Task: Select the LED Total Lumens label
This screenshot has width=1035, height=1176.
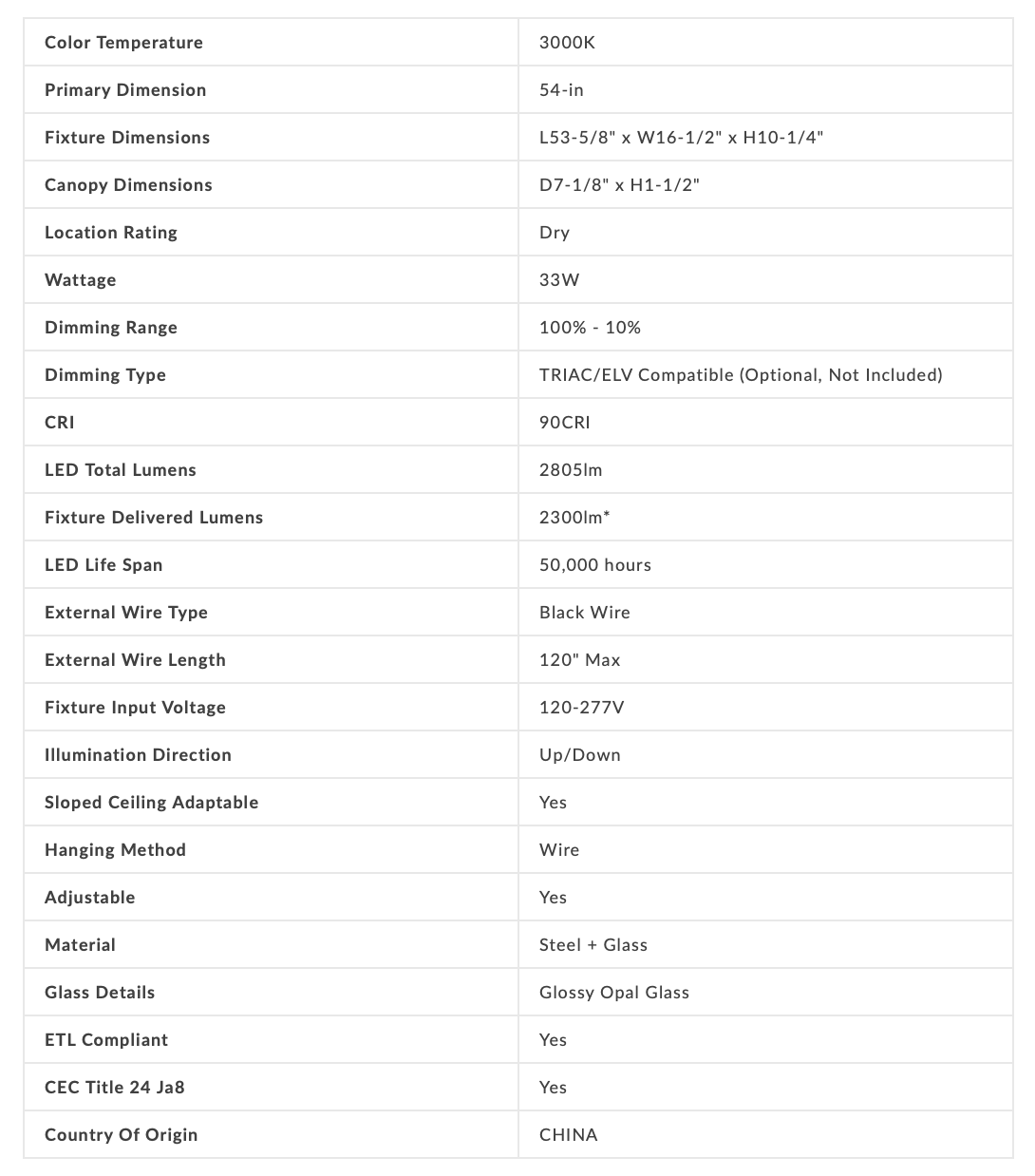Action: pyautogui.click(x=121, y=470)
